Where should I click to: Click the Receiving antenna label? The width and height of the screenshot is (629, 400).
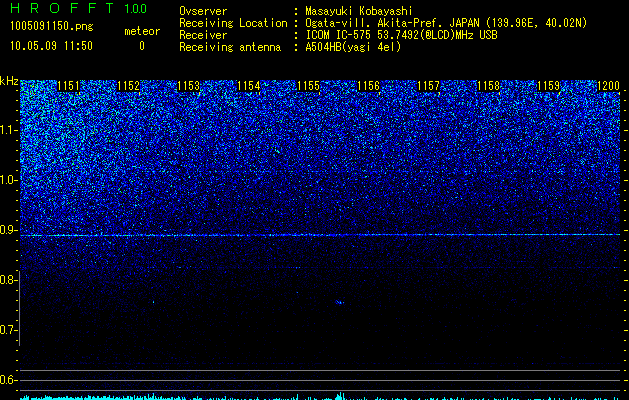[x=230, y=47]
